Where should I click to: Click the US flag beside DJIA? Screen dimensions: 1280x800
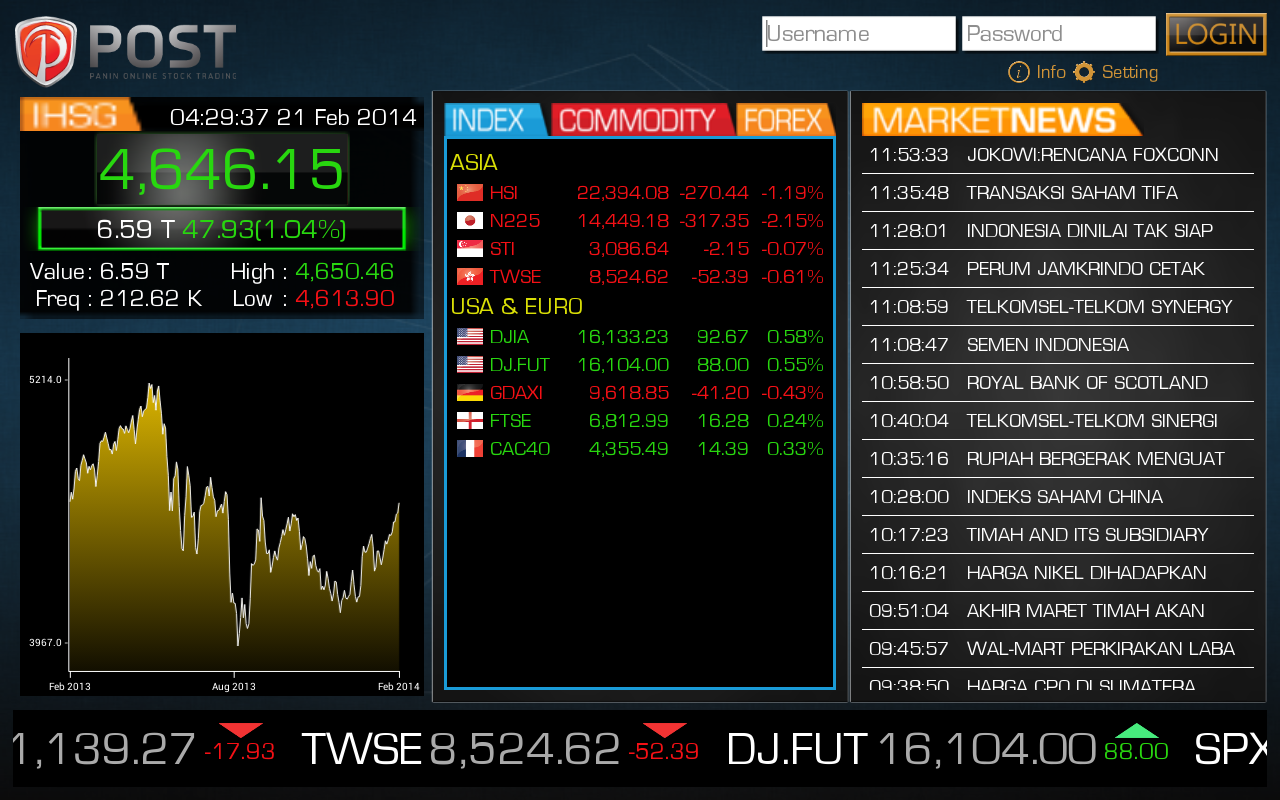pos(469,337)
